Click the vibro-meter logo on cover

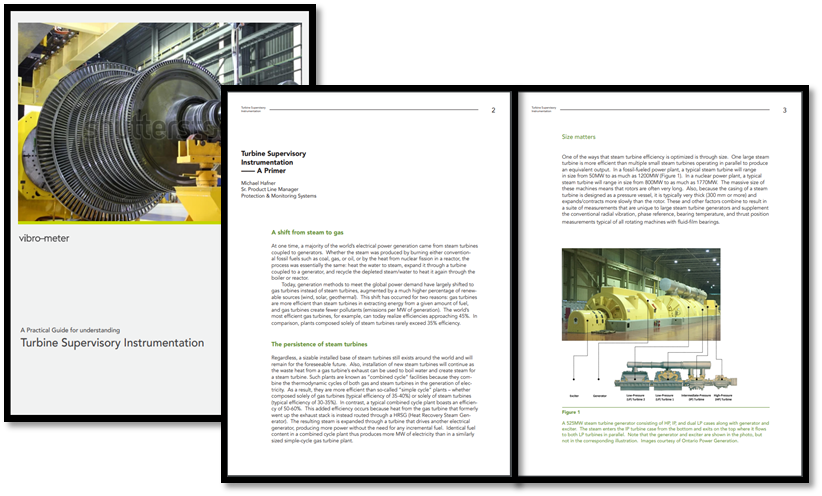[x=48, y=241]
